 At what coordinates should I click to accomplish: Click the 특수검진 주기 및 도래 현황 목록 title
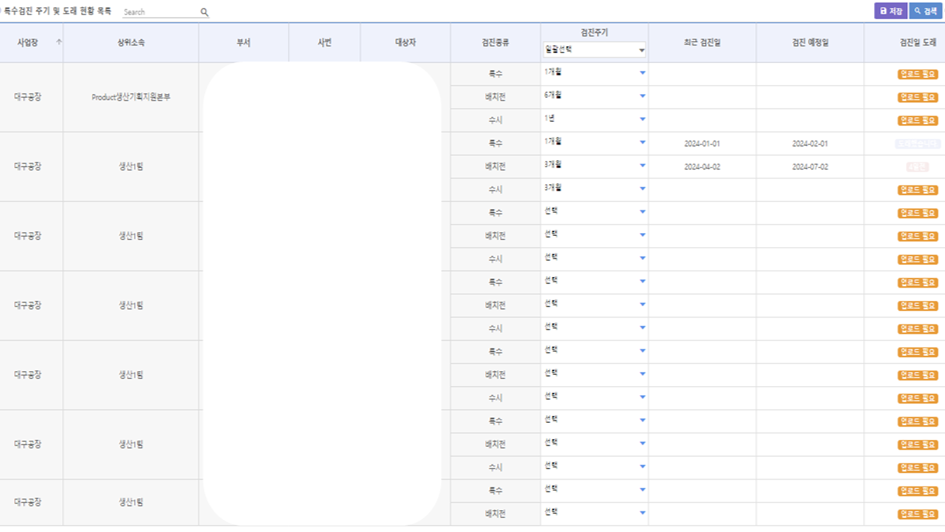pos(57,11)
